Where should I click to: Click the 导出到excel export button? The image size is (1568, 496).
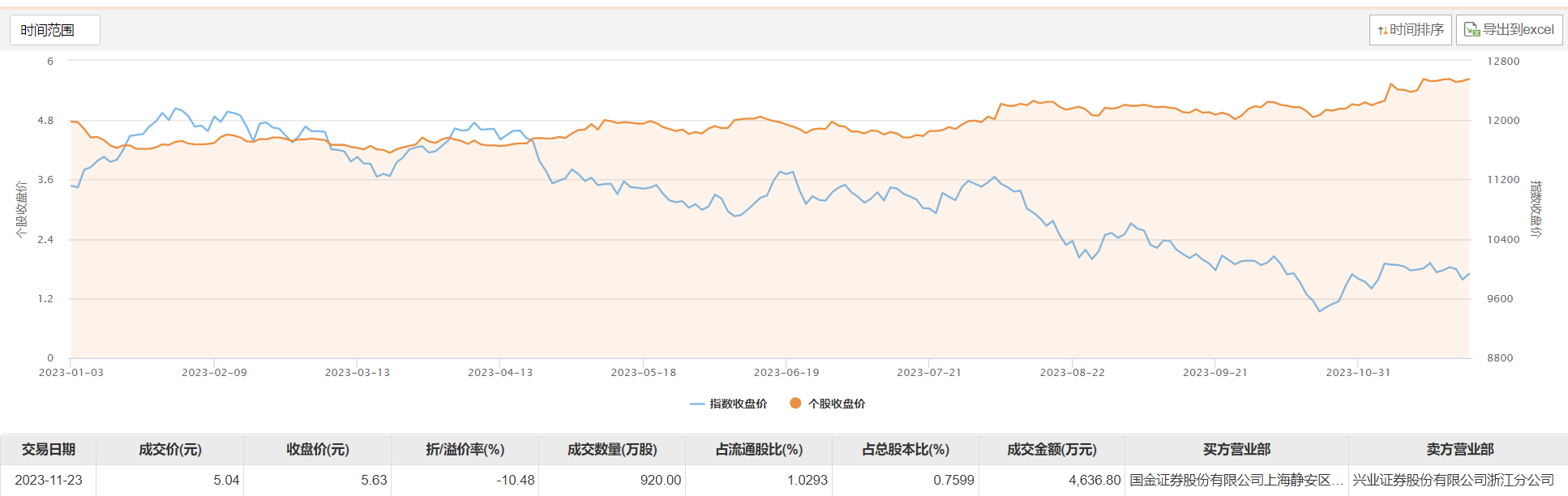[x=1509, y=30]
